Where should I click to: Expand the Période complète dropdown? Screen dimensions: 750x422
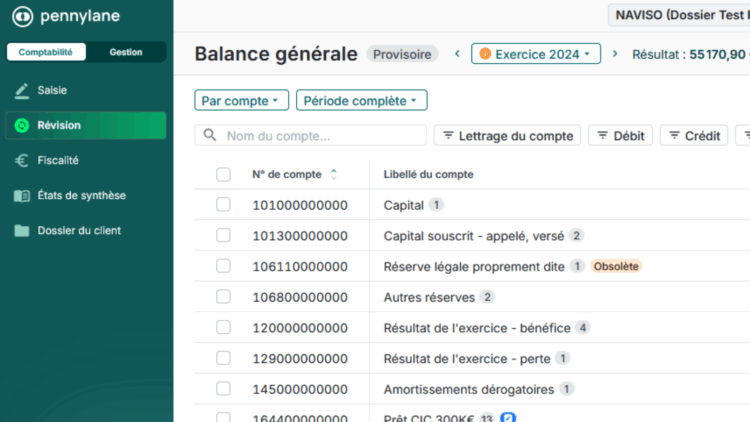point(361,101)
